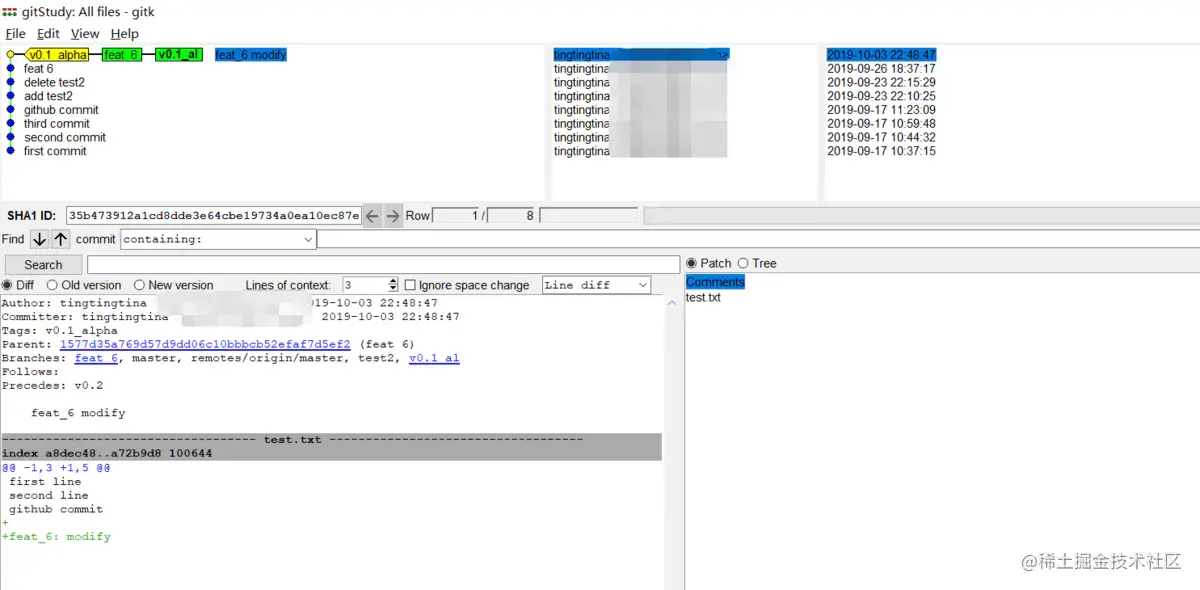Select the v0.1_al green branch label
The height and width of the screenshot is (590, 1200).
[178, 55]
